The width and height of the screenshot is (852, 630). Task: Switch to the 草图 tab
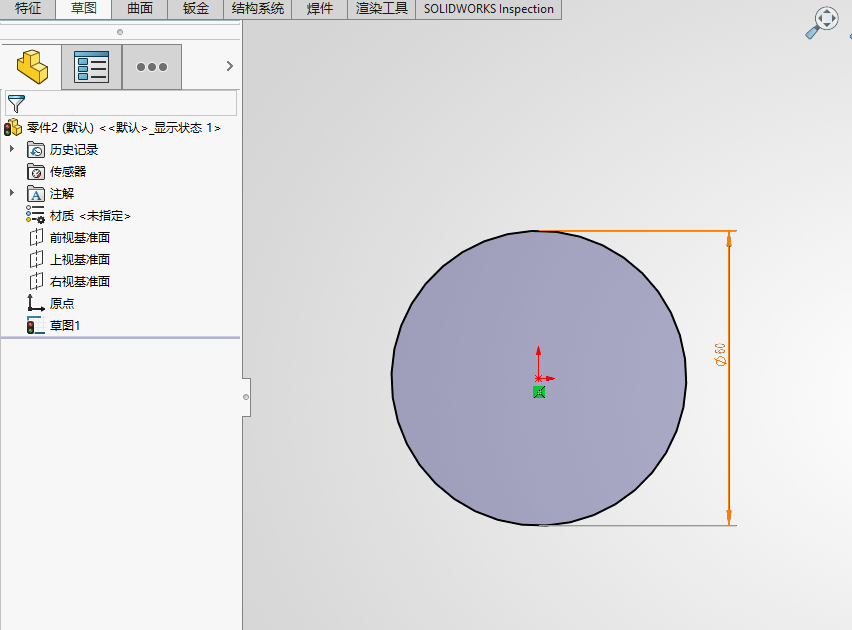[x=84, y=9]
